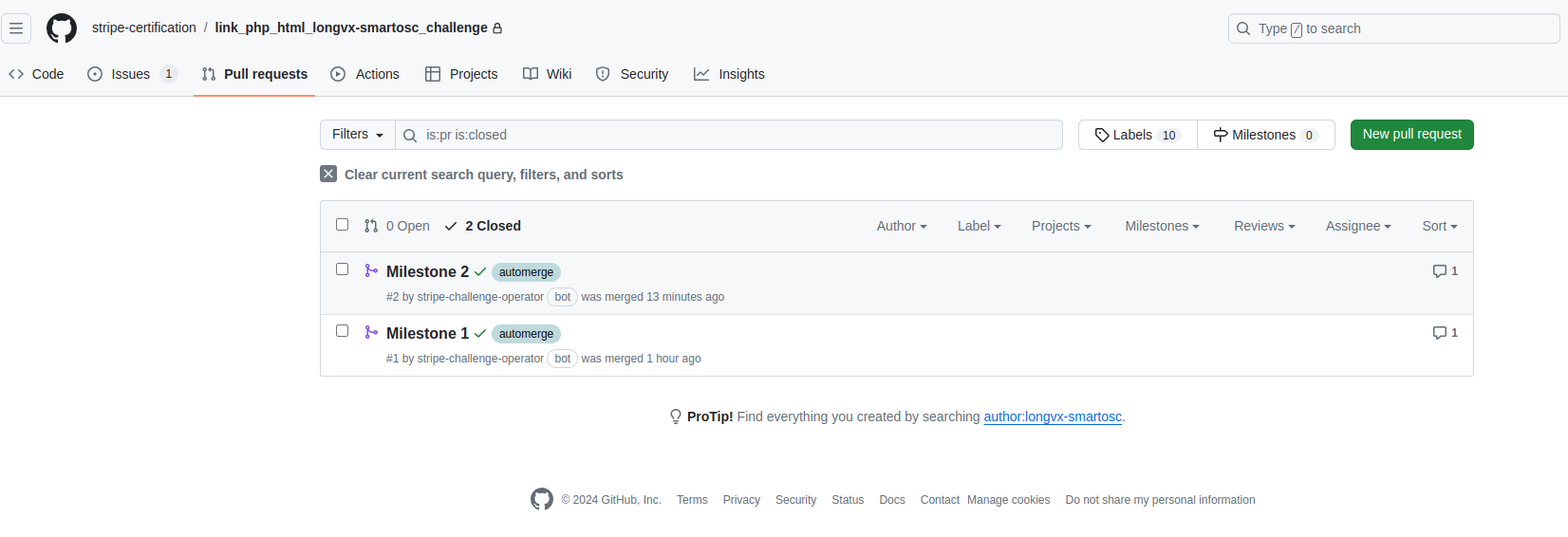Switch to the Code tab
1568x537 pixels.
[36, 74]
